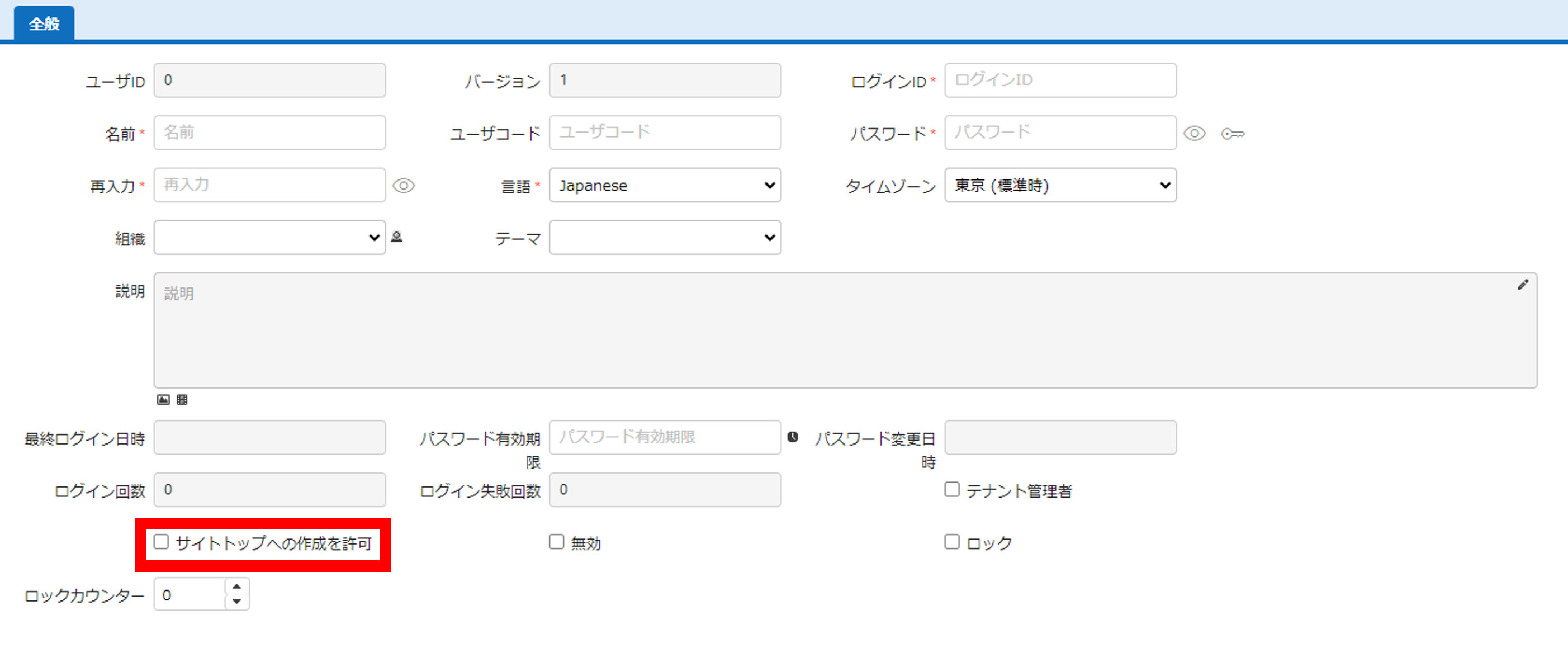Click into the ログインID input field
This screenshot has height=662, width=1568.
[1060, 81]
